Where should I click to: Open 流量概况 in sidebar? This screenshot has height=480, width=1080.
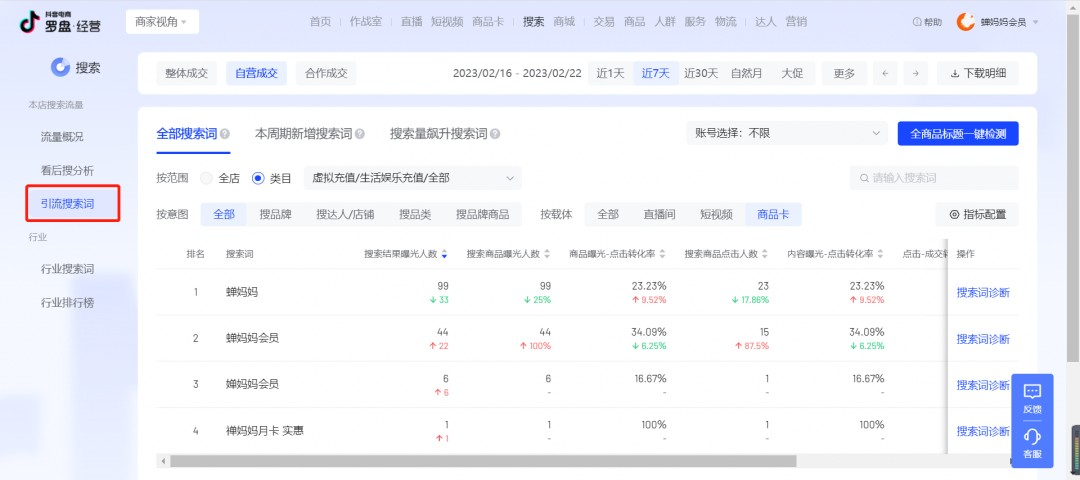click(62, 137)
